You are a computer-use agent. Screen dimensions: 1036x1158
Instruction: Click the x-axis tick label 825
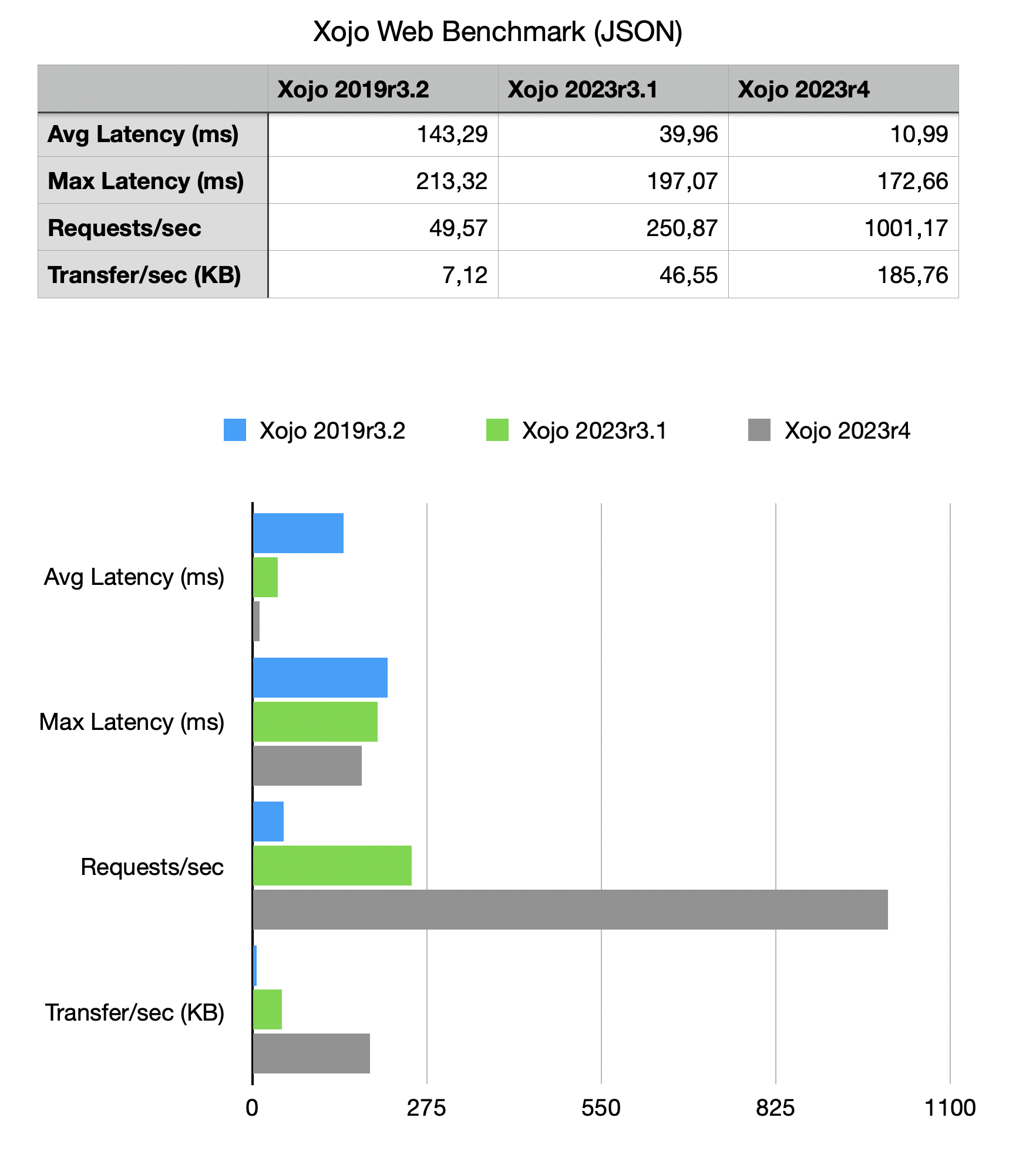[775, 1108]
